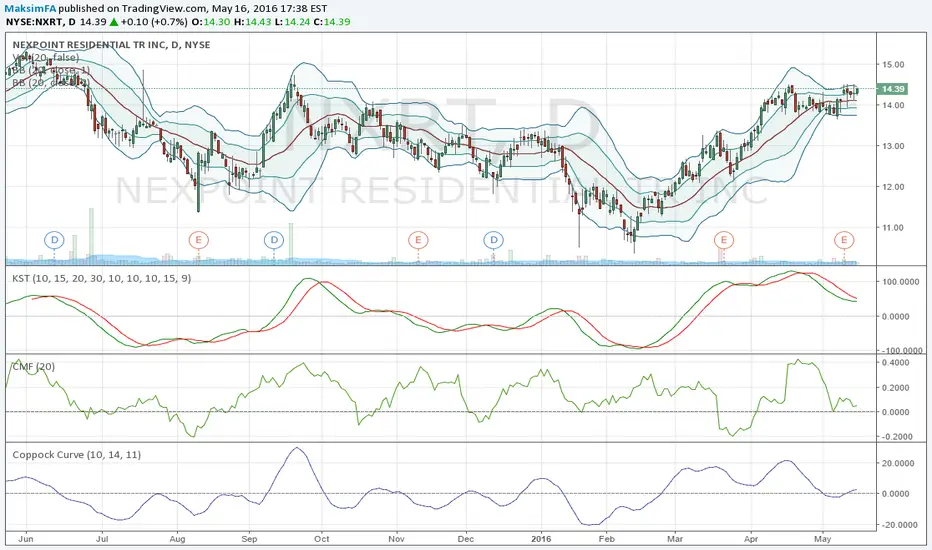Click the Feb label on time axis

click(606, 539)
